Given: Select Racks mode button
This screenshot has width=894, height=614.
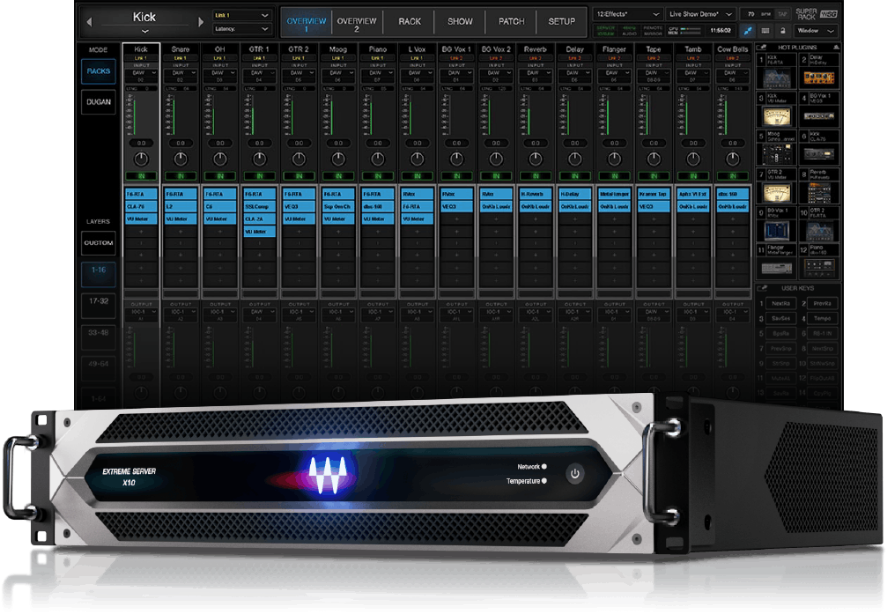Looking at the screenshot, I should tap(99, 72).
